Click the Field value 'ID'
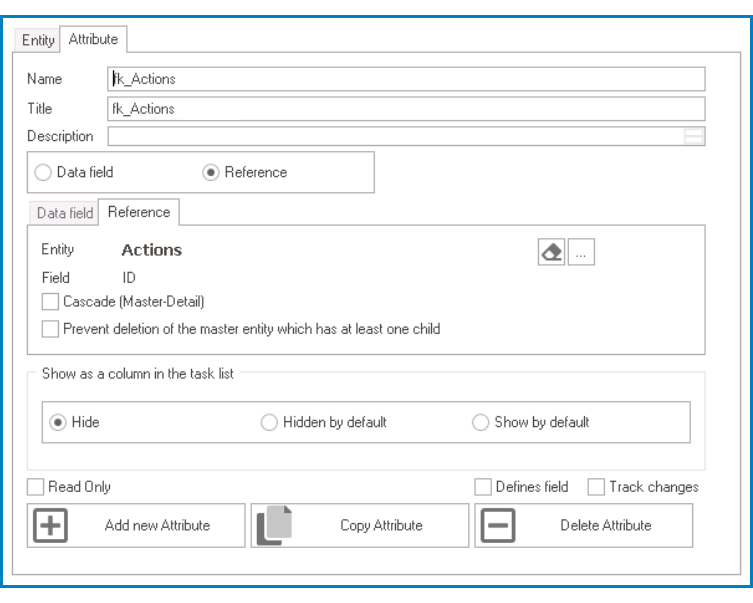 coord(129,277)
